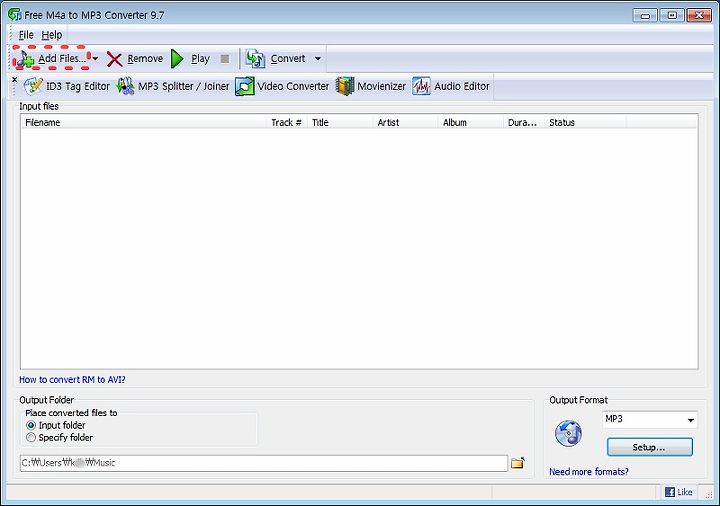The height and width of the screenshot is (506, 720).
Task: Open the 'Need more formats?' link
Action: tap(589, 472)
